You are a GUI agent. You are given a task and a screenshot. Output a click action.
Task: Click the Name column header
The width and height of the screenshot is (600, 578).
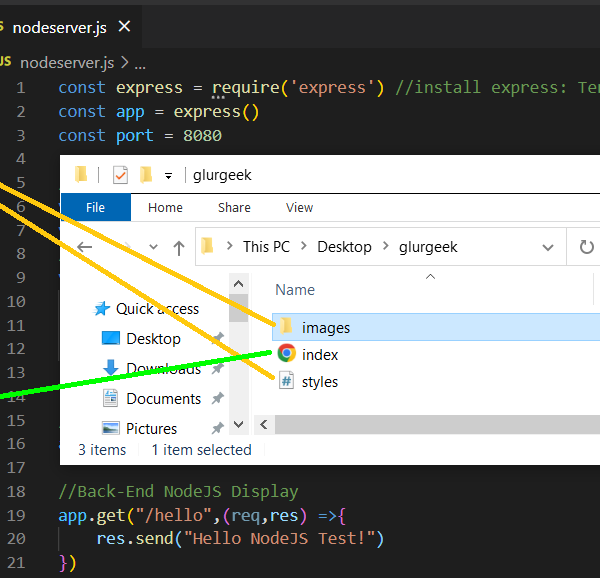(295, 290)
